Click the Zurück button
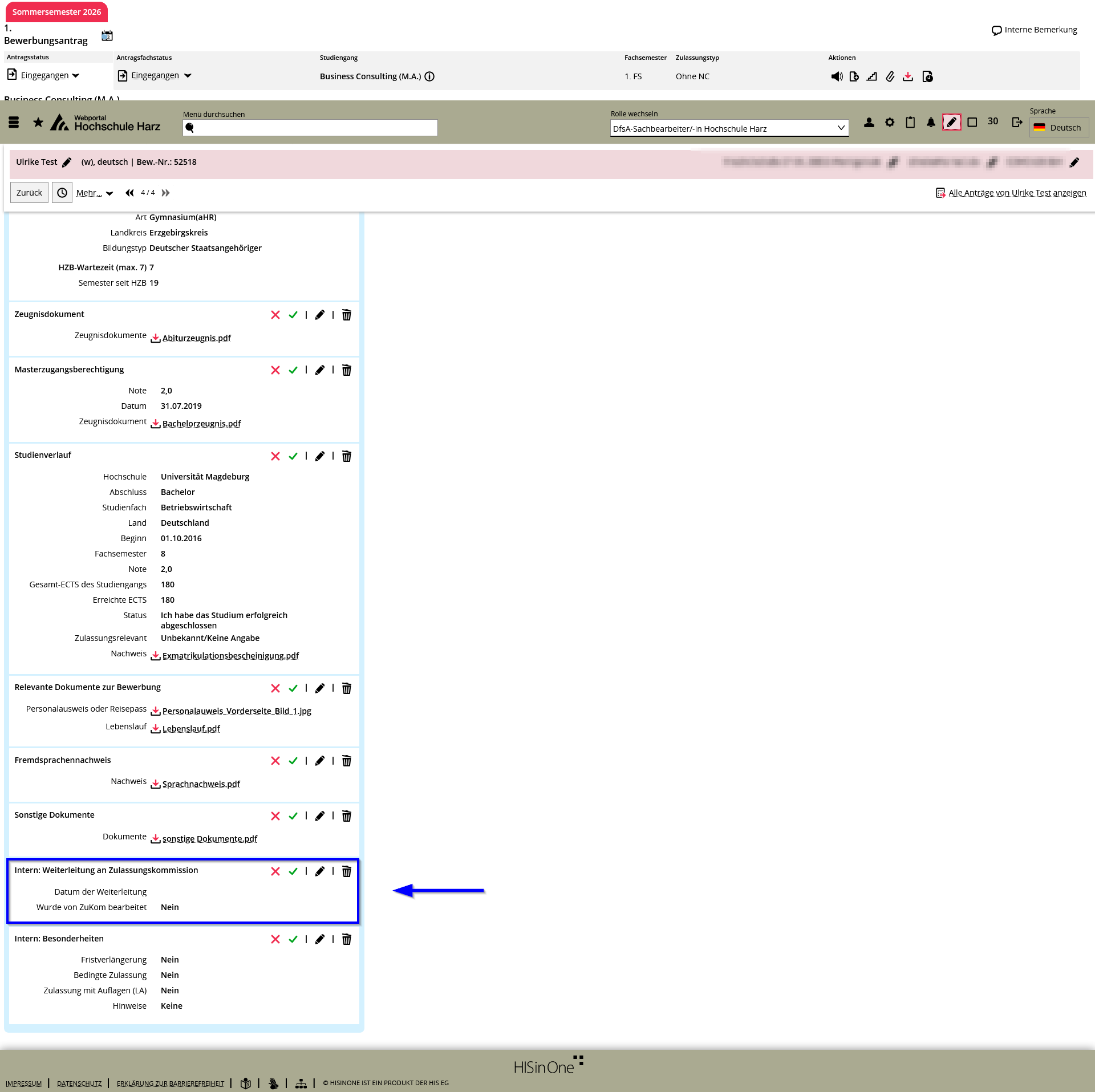This screenshot has width=1095, height=1092. click(x=29, y=193)
